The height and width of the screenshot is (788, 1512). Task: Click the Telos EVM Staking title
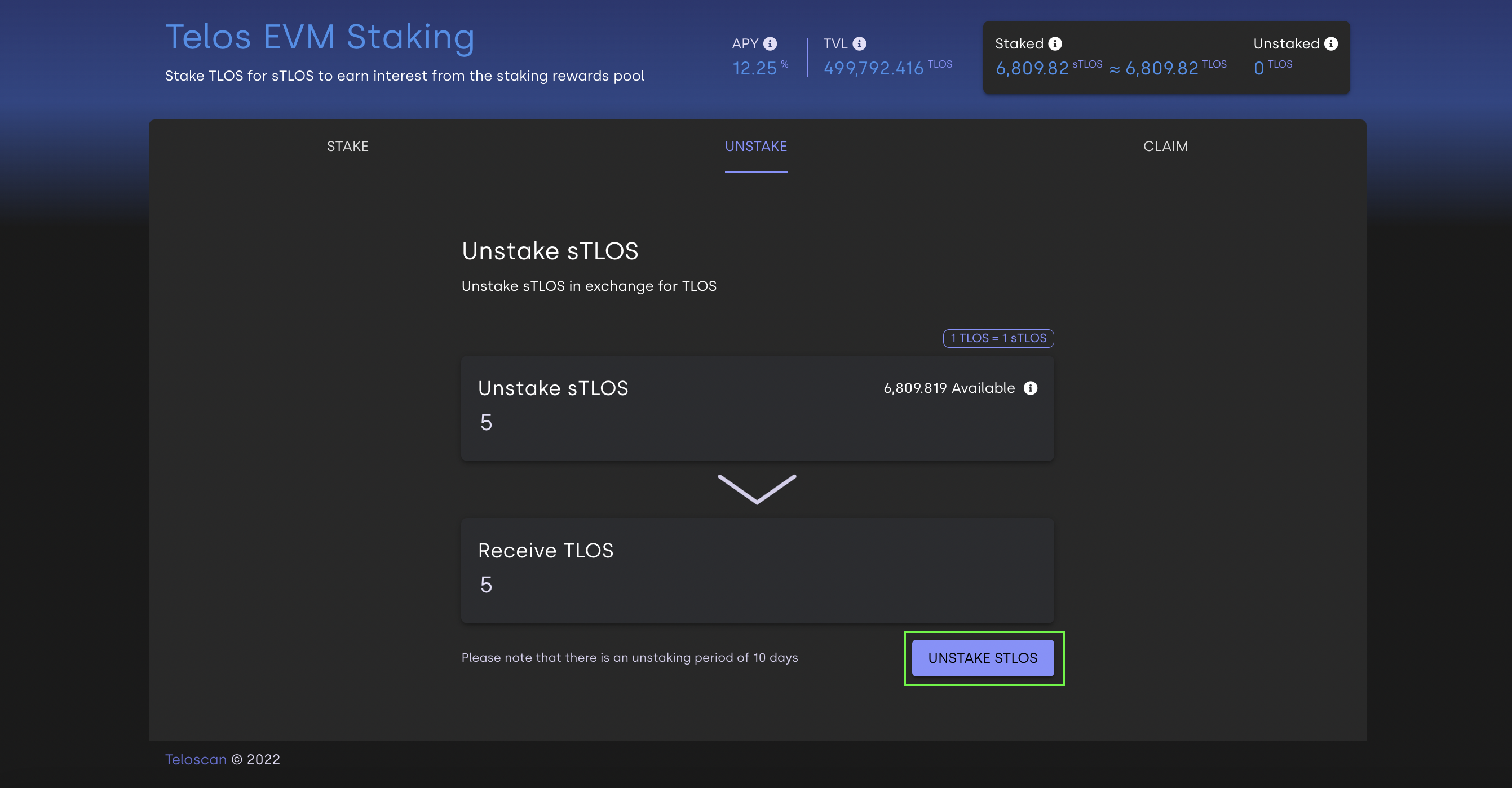click(320, 37)
